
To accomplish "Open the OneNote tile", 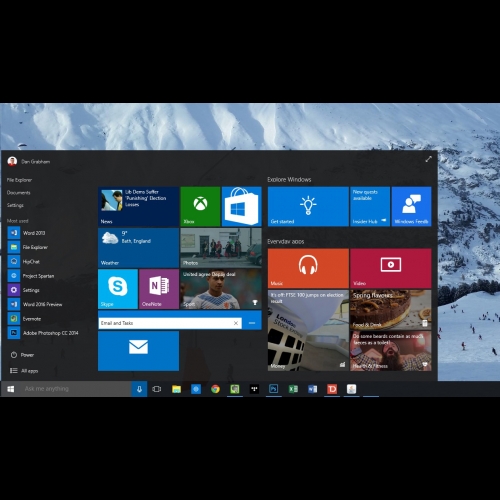I will 159,289.
